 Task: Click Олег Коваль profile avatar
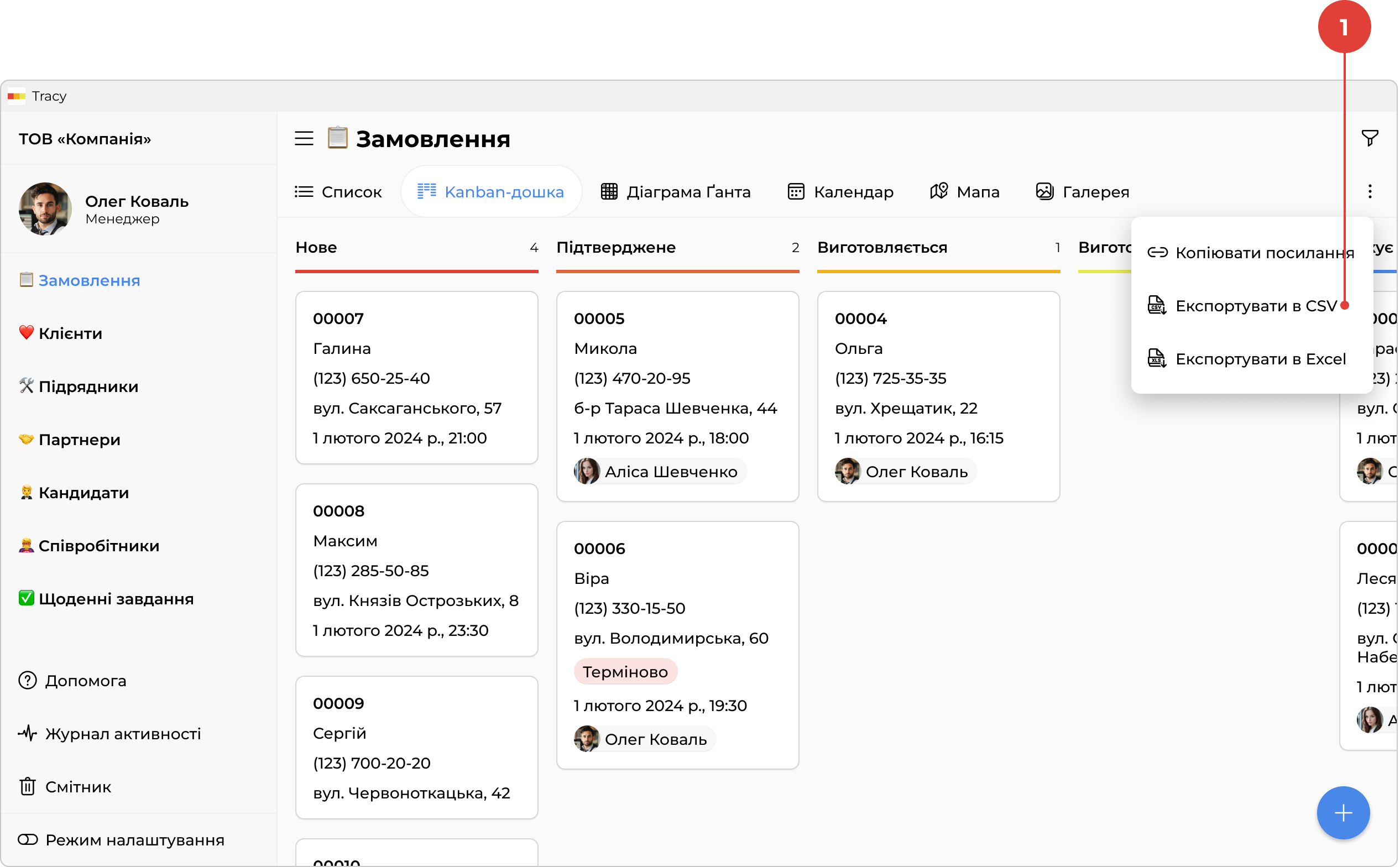(45, 208)
